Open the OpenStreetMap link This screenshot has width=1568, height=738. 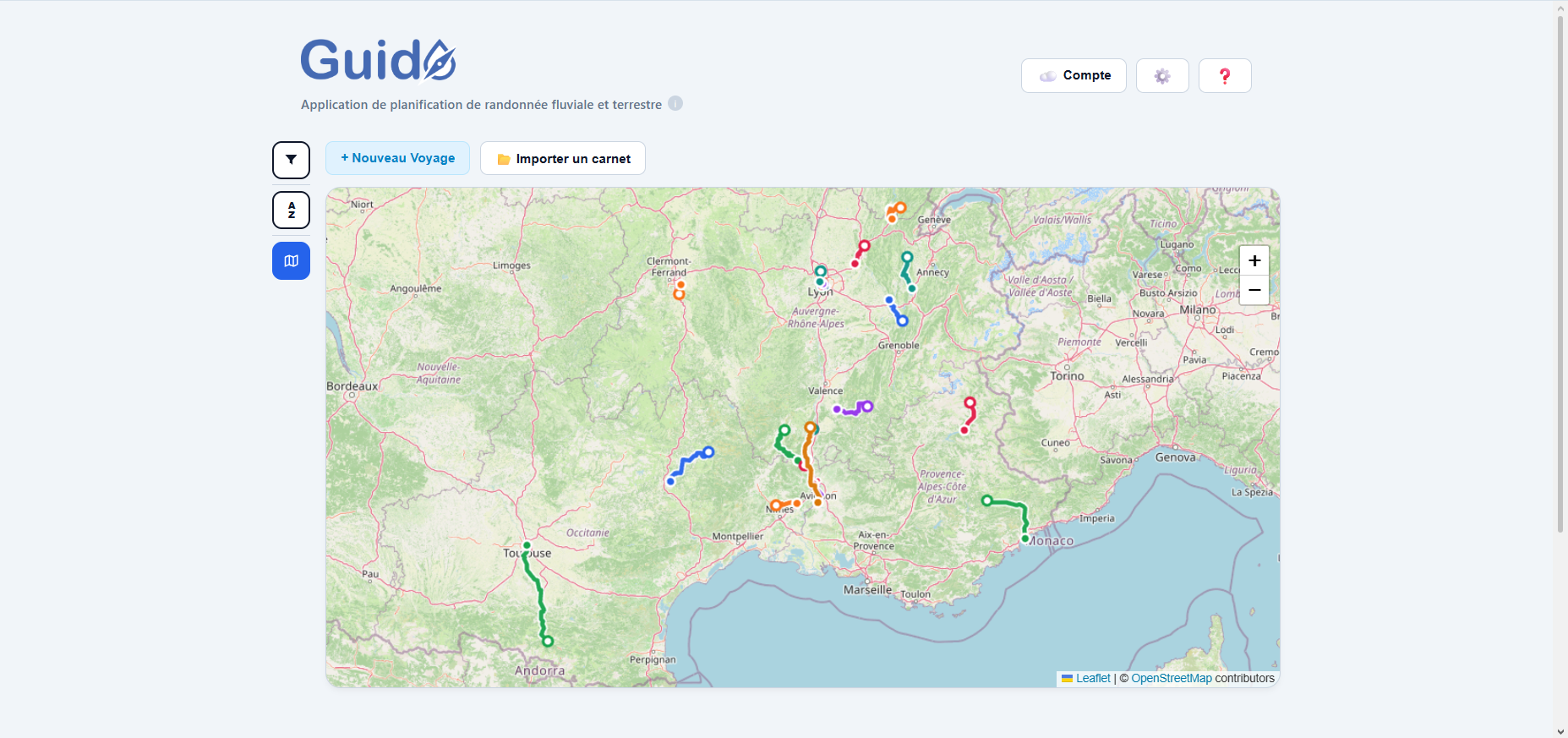pyautogui.click(x=1172, y=678)
